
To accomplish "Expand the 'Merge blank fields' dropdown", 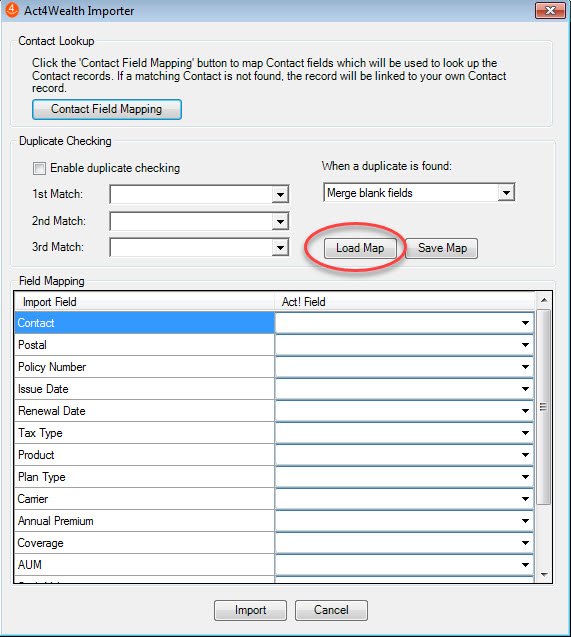I will pyautogui.click(x=506, y=193).
